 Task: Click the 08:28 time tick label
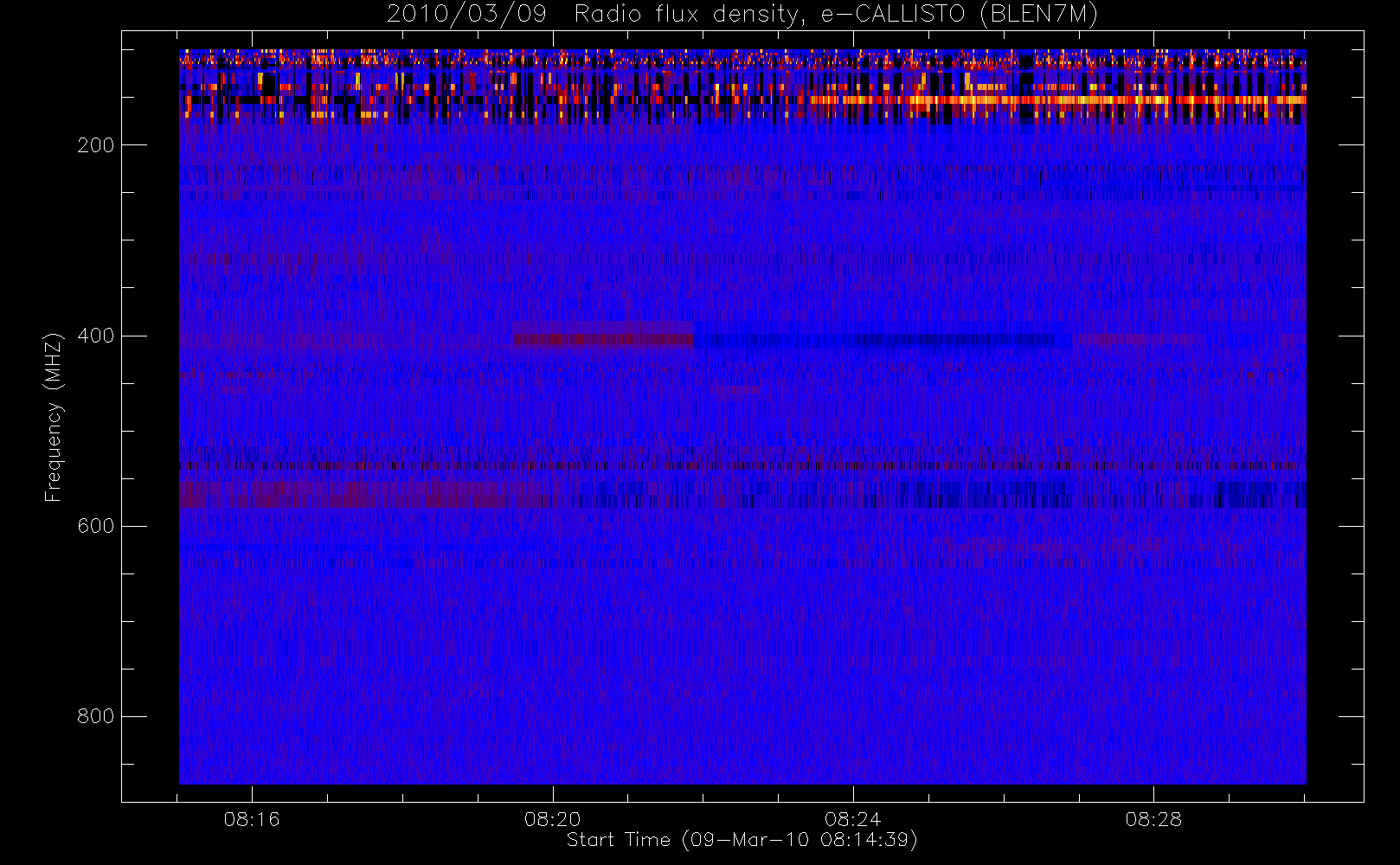[1153, 819]
